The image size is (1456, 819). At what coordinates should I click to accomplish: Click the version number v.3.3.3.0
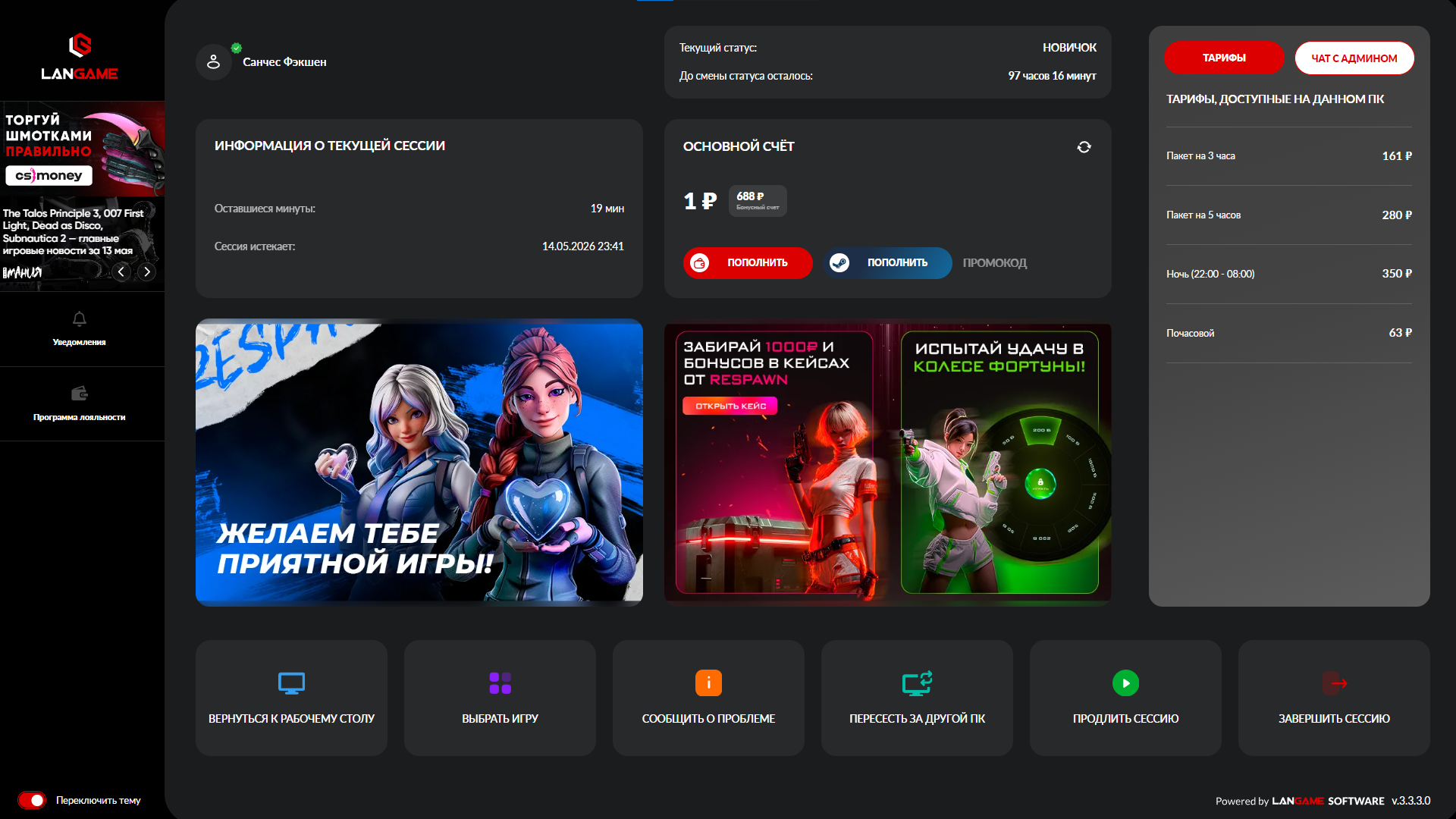click(x=1411, y=801)
